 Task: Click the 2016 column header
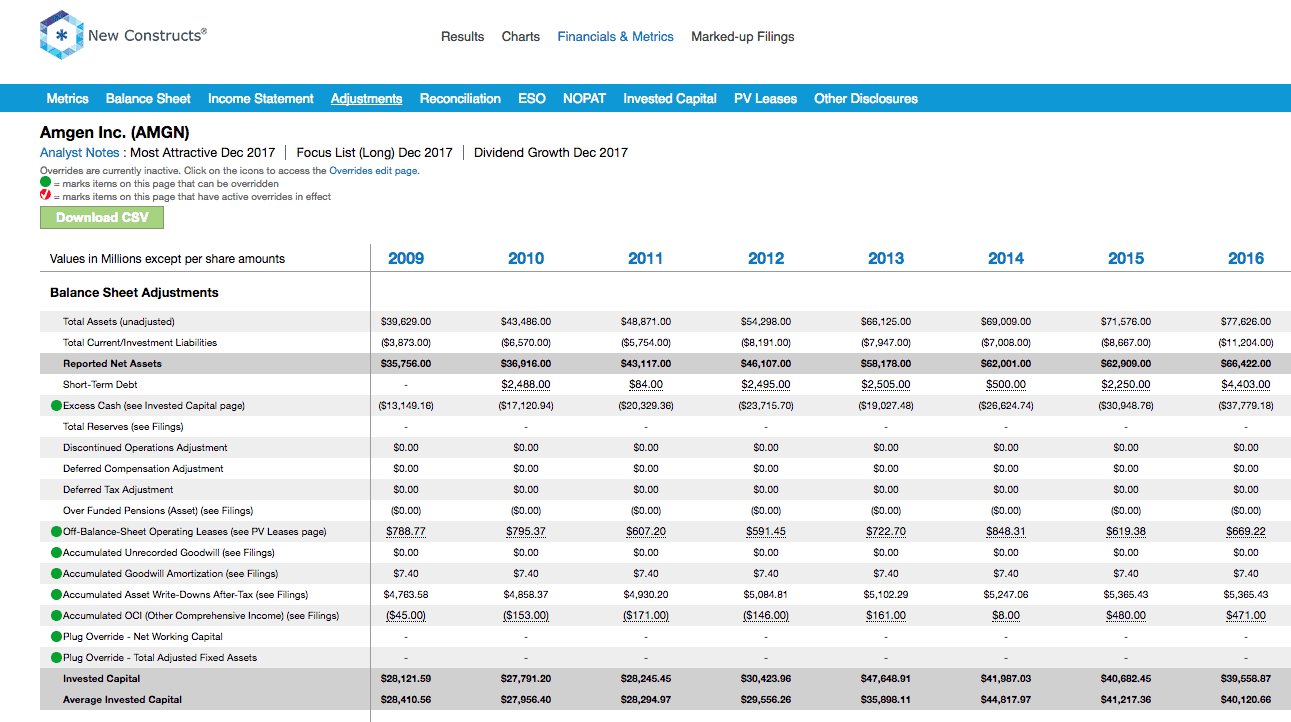click(x=1246, y=259)
